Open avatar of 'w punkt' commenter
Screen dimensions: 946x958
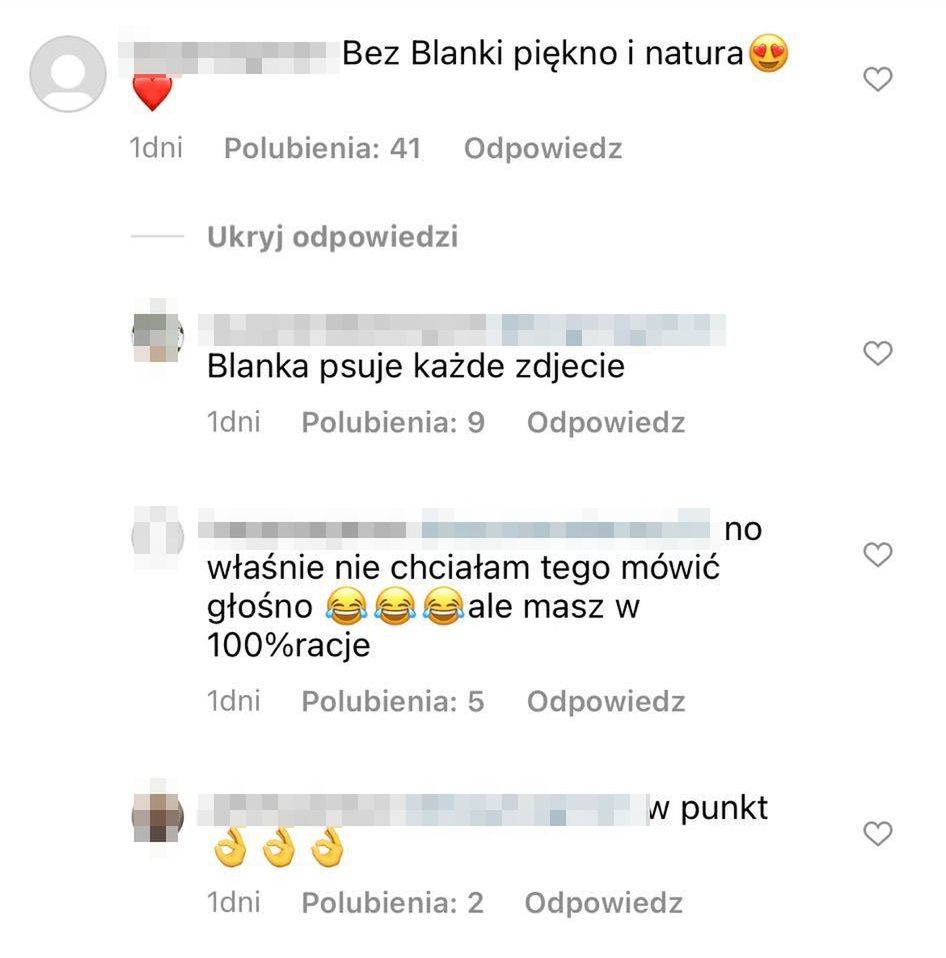click(x=158, y=814)
